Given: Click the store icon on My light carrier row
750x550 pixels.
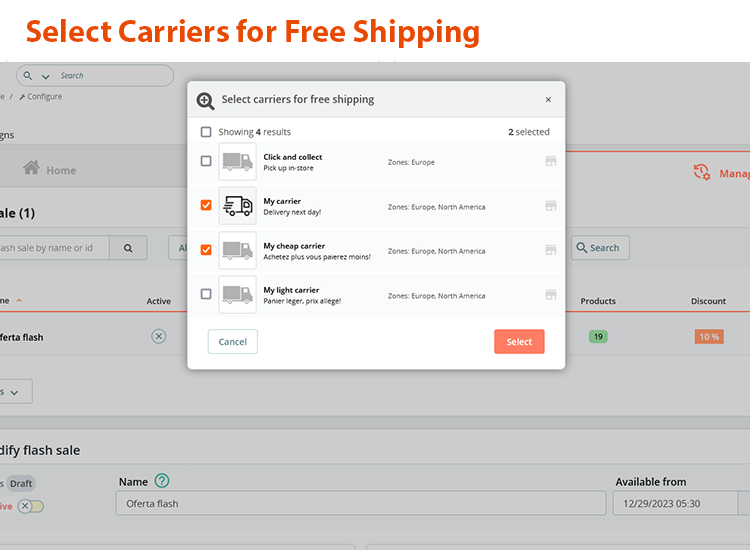Looking at the screenshot, I should tap(550, 295).
